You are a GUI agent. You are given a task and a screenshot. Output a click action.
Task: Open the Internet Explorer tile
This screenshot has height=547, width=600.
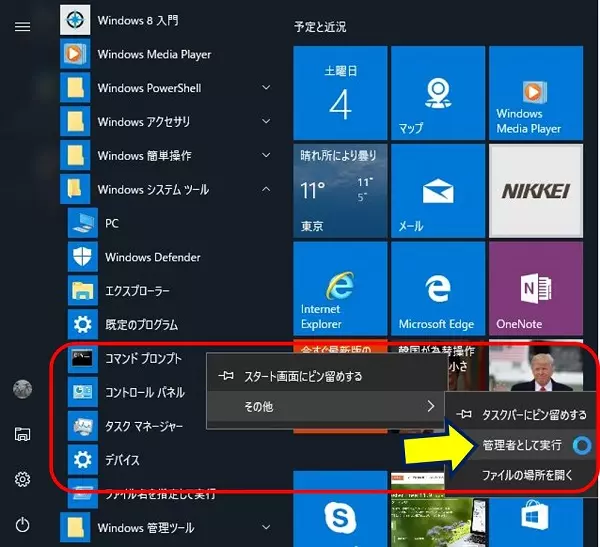tap(340, 289)
